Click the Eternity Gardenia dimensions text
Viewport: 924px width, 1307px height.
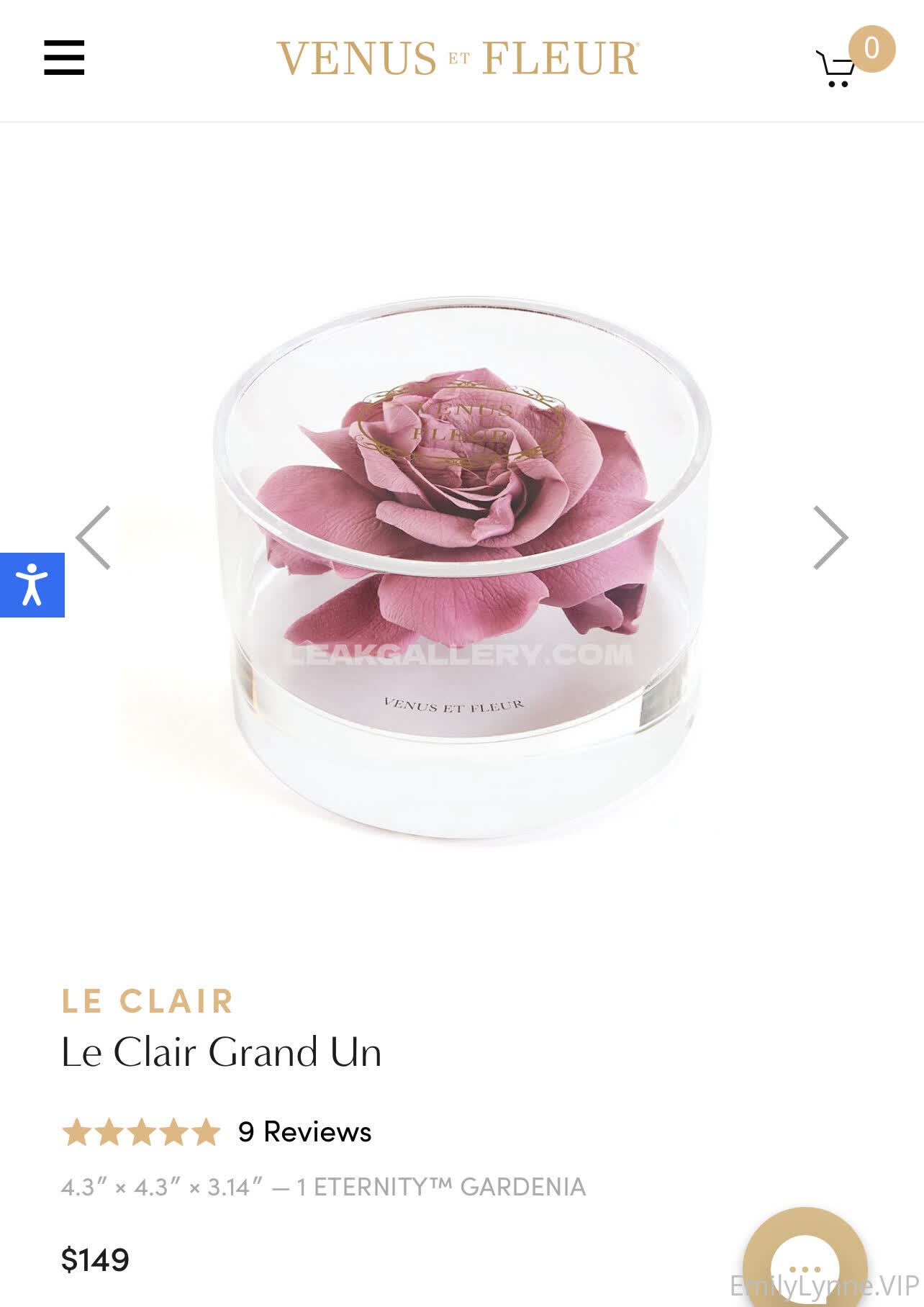point(323,1187)
